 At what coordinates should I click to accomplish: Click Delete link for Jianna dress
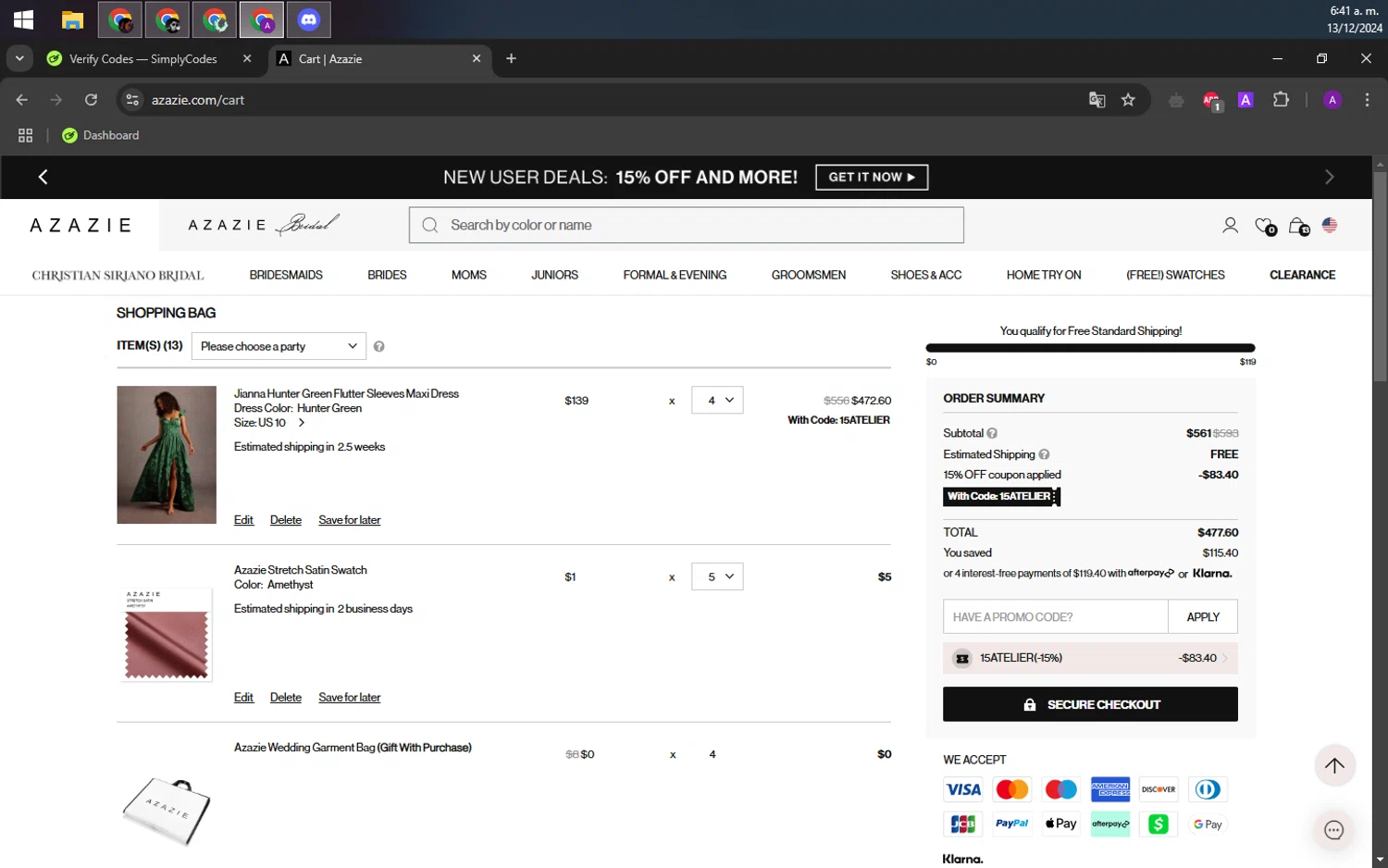pyautogui.click(x=285, y=520)
